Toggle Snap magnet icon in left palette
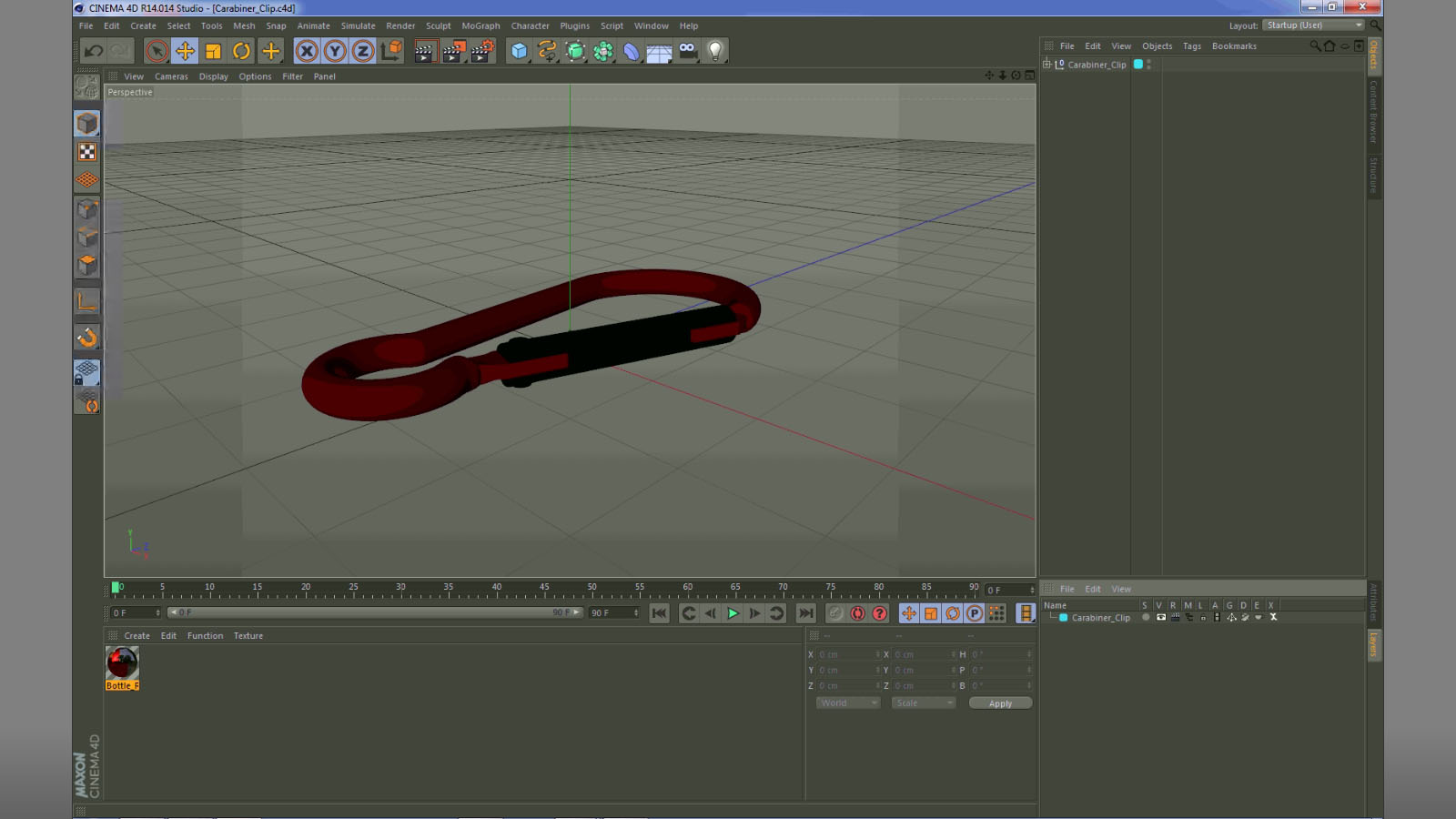1456x819 pixels. coord(87,338)
